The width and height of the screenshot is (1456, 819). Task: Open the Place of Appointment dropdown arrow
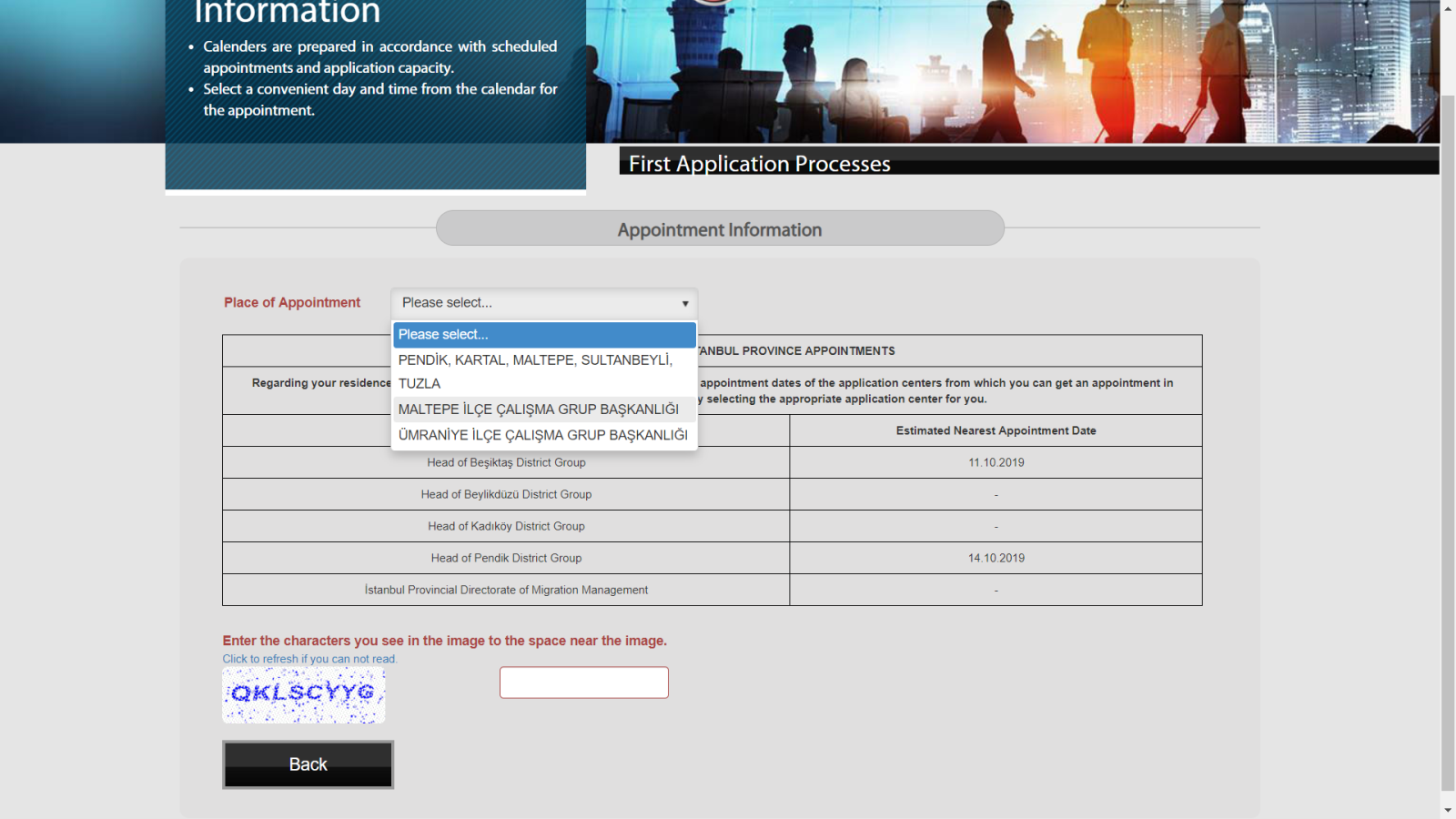tap(684, 303)
